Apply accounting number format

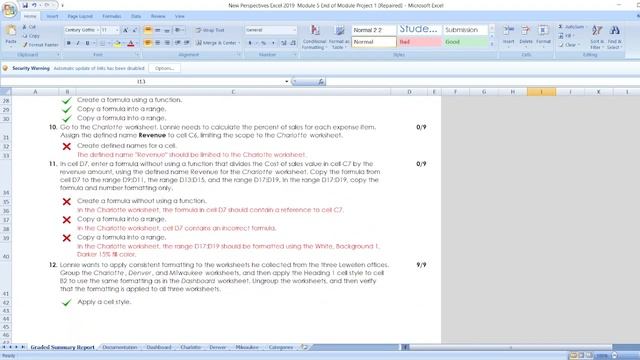click(x=250, y=43)
